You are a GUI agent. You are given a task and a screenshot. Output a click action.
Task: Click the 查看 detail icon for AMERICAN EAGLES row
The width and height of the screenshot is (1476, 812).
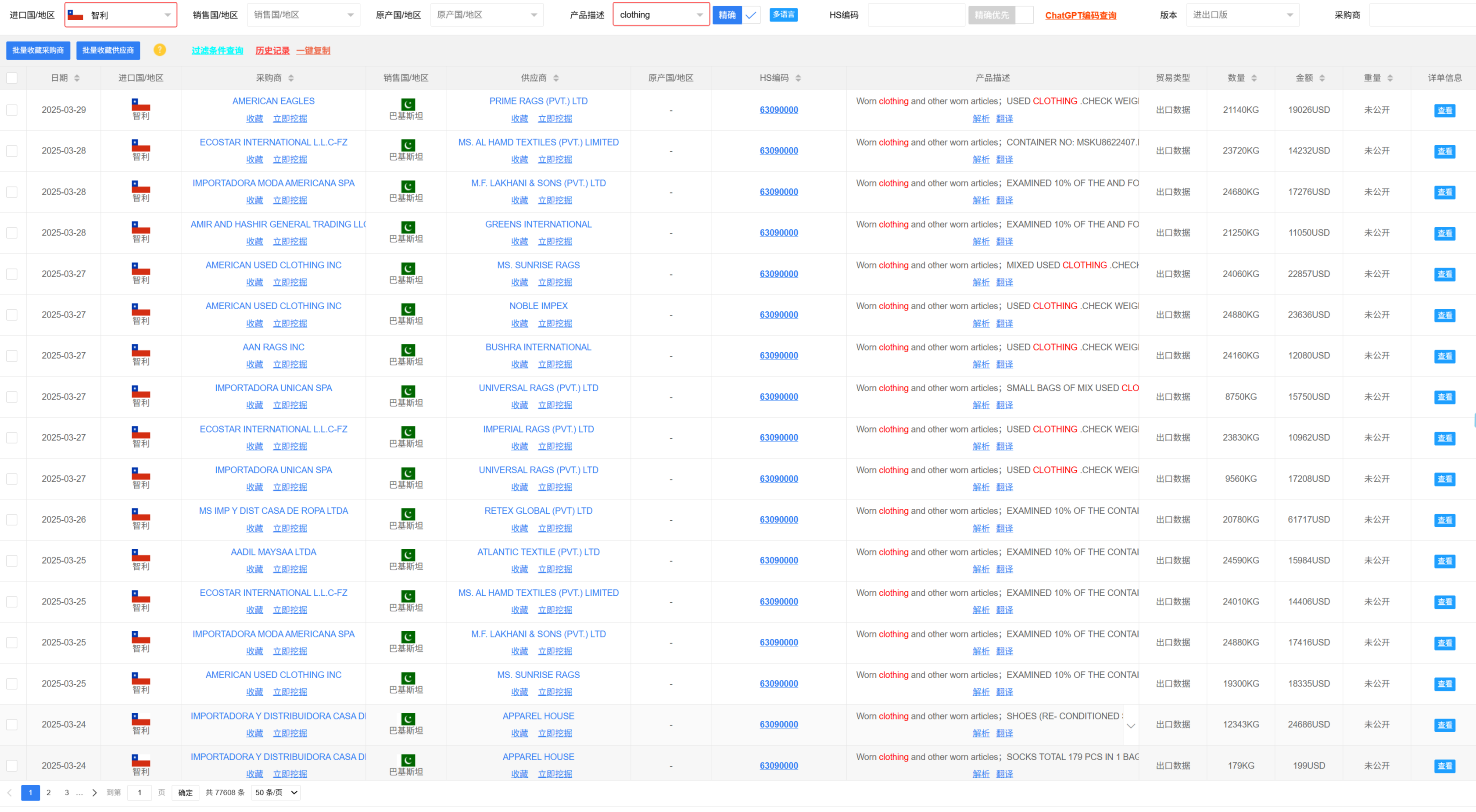(x=1444, y=110)
